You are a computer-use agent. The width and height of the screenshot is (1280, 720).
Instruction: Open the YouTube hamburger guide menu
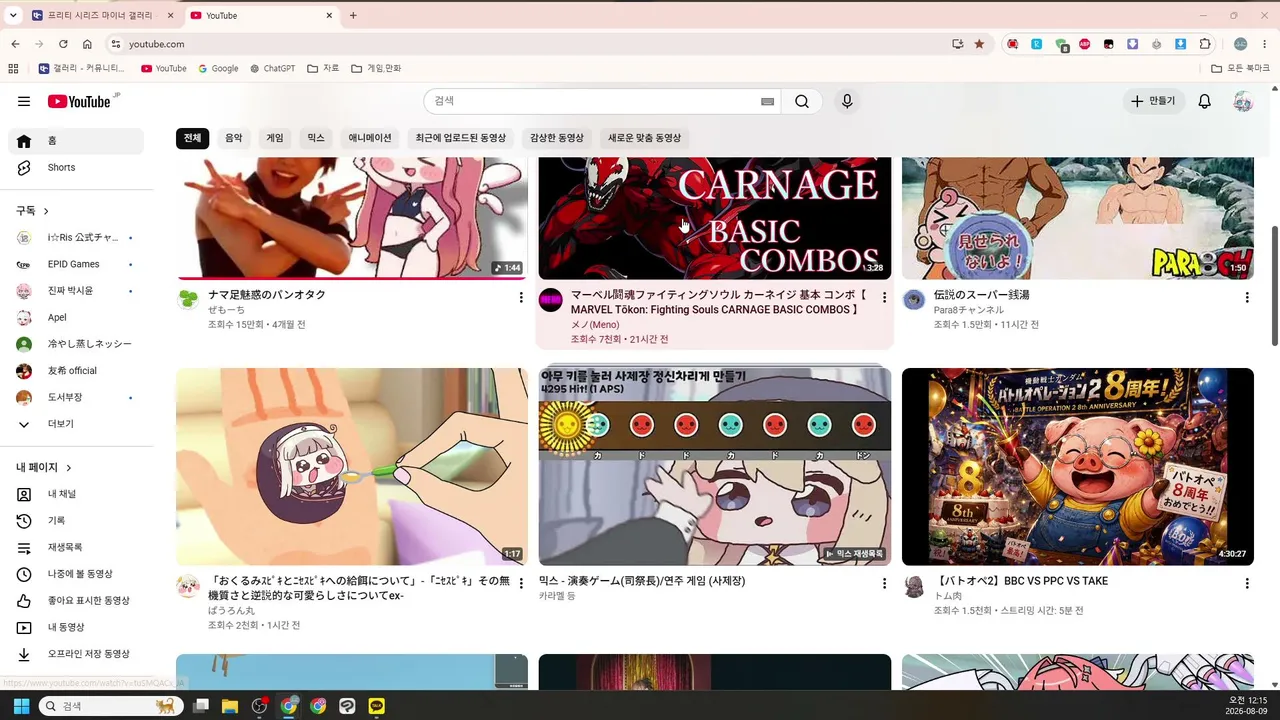[24, 101]
